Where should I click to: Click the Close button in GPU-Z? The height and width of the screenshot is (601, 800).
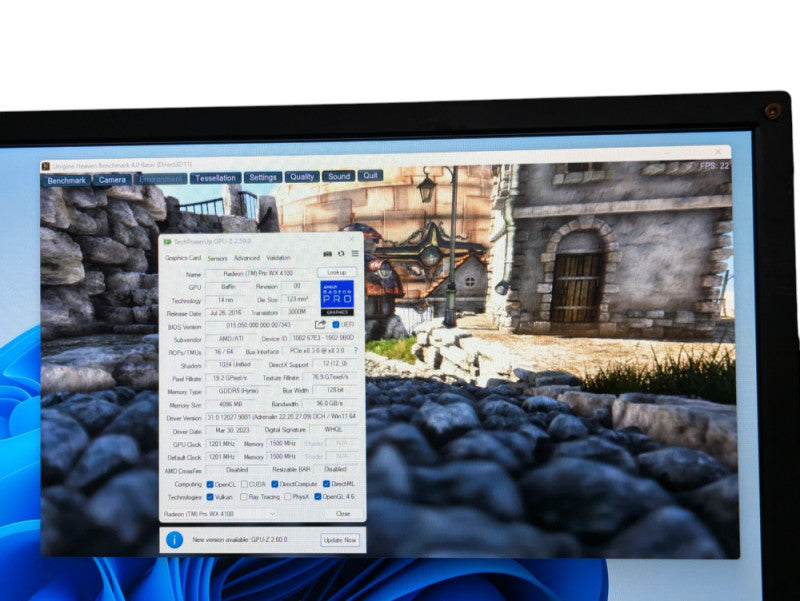(x=343, y=514)
